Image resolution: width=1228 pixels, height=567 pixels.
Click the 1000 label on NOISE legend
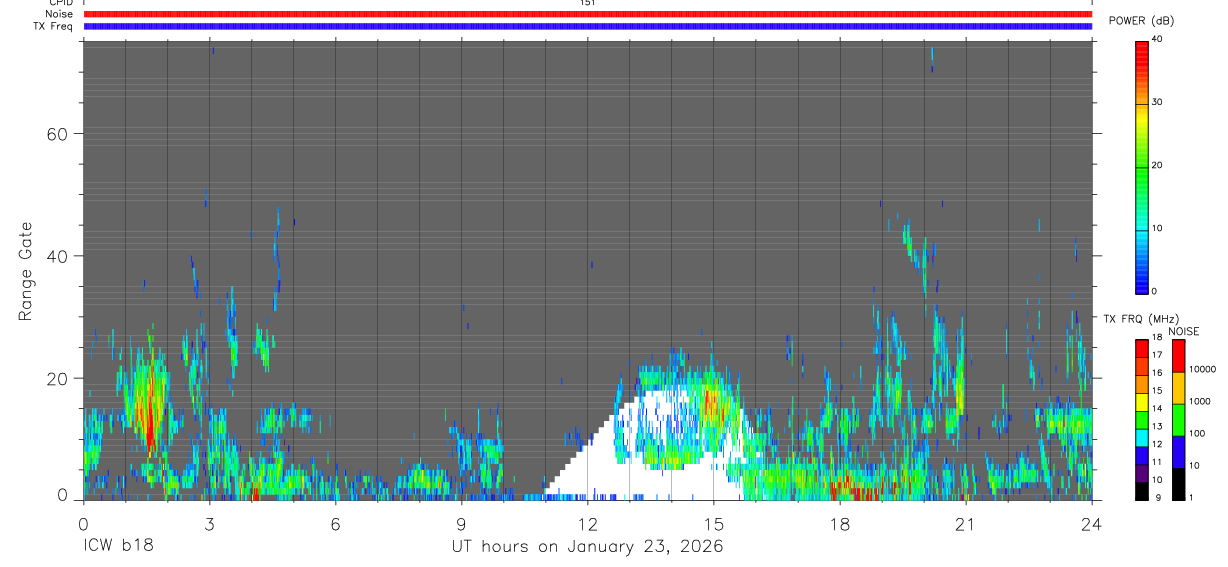click(1199, 401)
